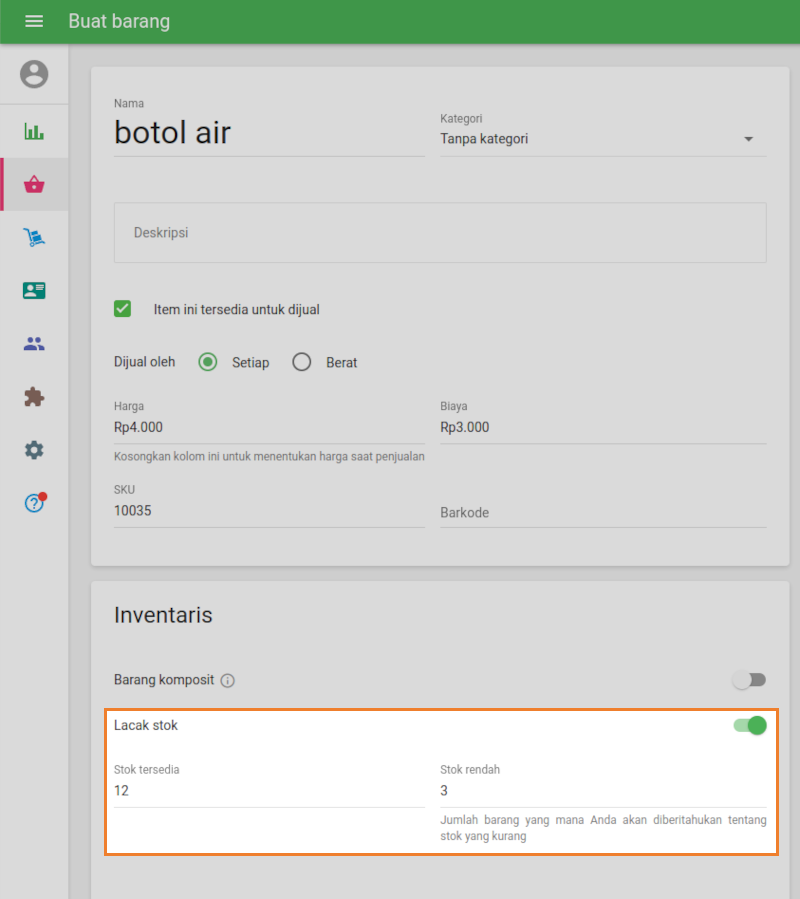The height and width of the screenshot is (899, 800).
Task: Expand the Kategori dropdown
Action: pyautogui.click(x=602, y=139)
